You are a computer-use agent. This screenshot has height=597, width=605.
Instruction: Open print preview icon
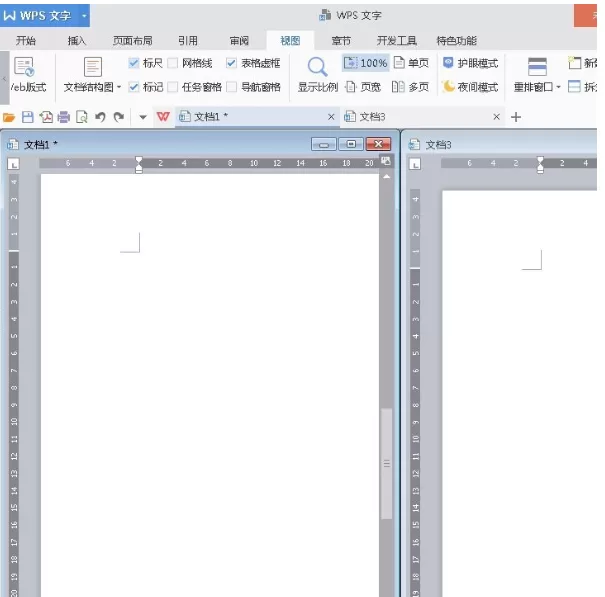click(x=82, y=117)
